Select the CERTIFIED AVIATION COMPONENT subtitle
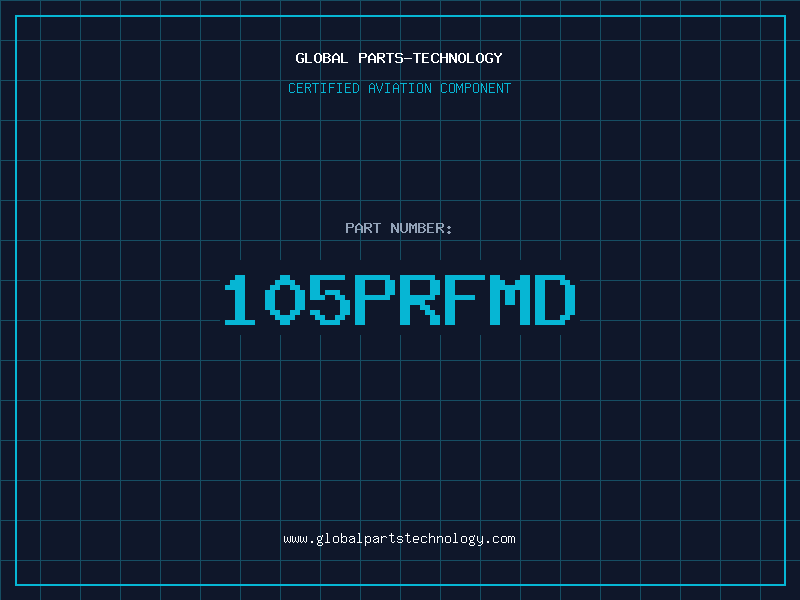The height and width of the screenshot is (600, 800). [x=399, y=88]
